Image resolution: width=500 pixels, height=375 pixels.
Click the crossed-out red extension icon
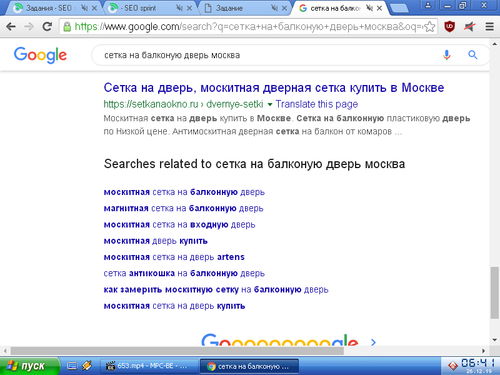click(470, 26)
